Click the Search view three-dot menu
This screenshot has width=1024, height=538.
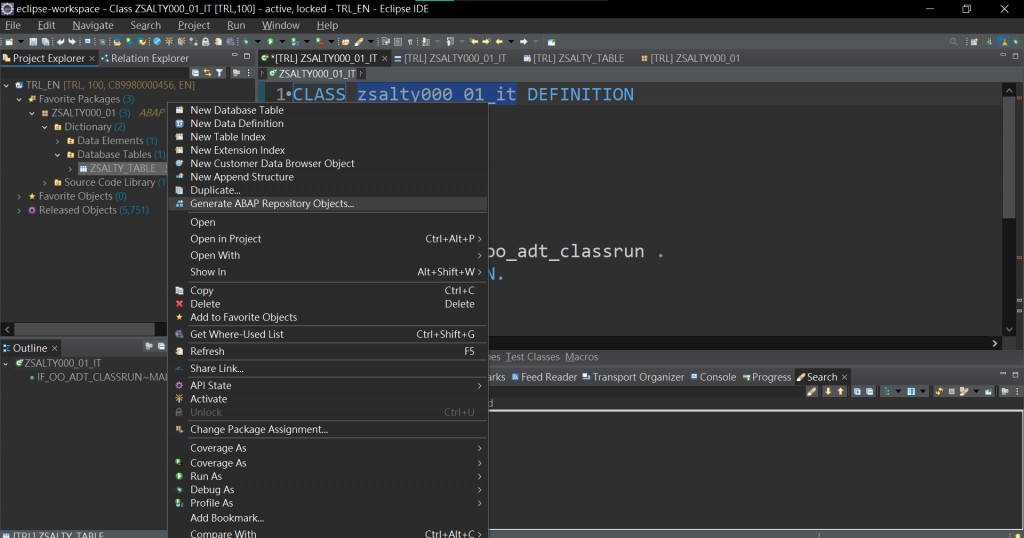(x=1017, y=391)
